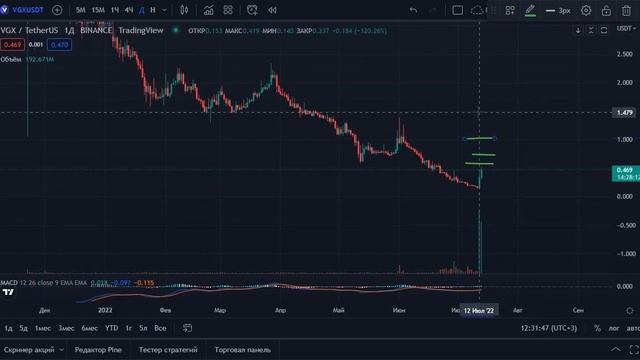This screenshot has width=640, height=360.
Task: Select the 4Ч timeframe
Action: pyautogui.click(x=129, y=10)
